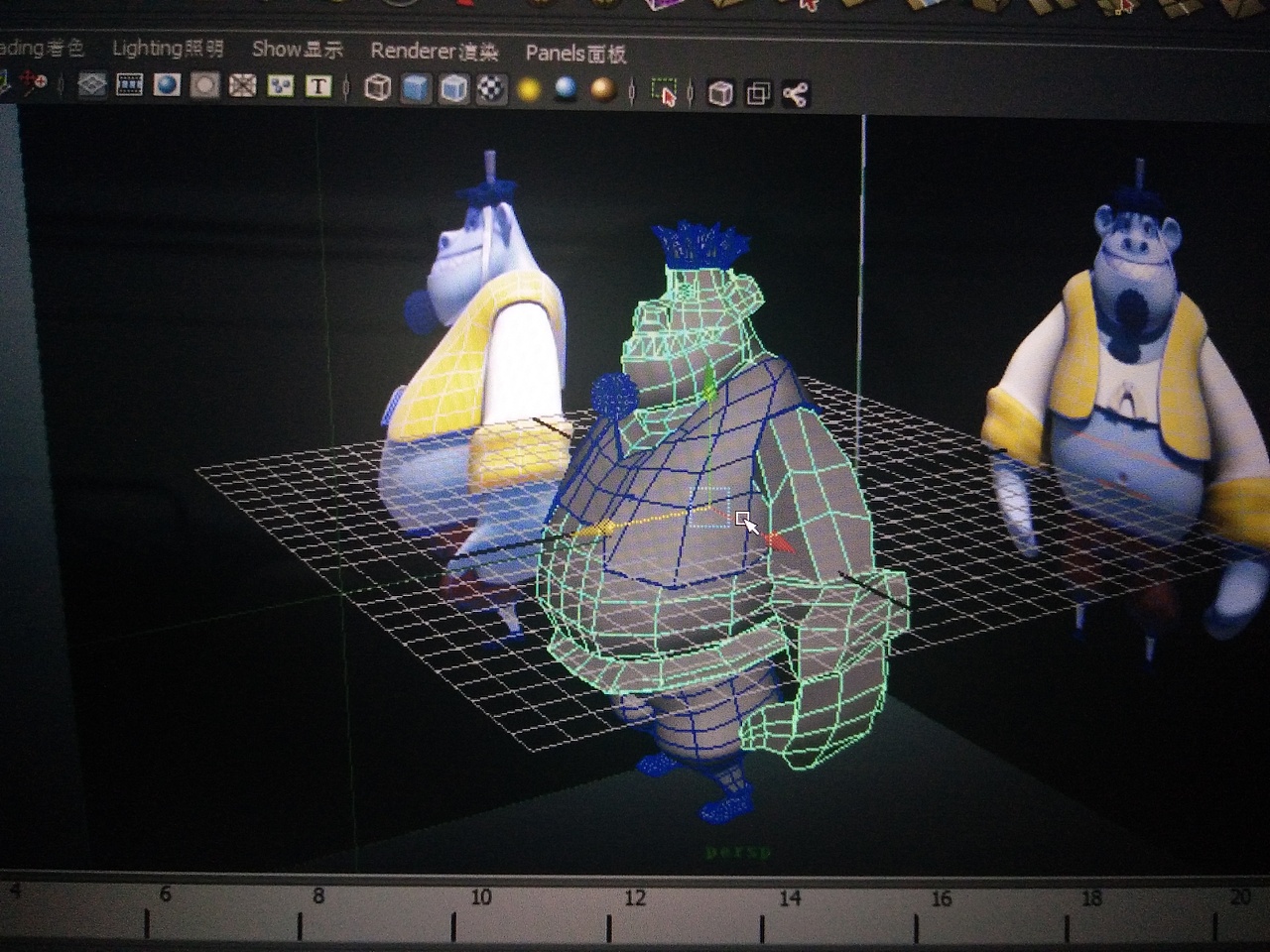Toggle the resolution gate icon
This screenshot has height=952, width=1270.
(167, 85)
